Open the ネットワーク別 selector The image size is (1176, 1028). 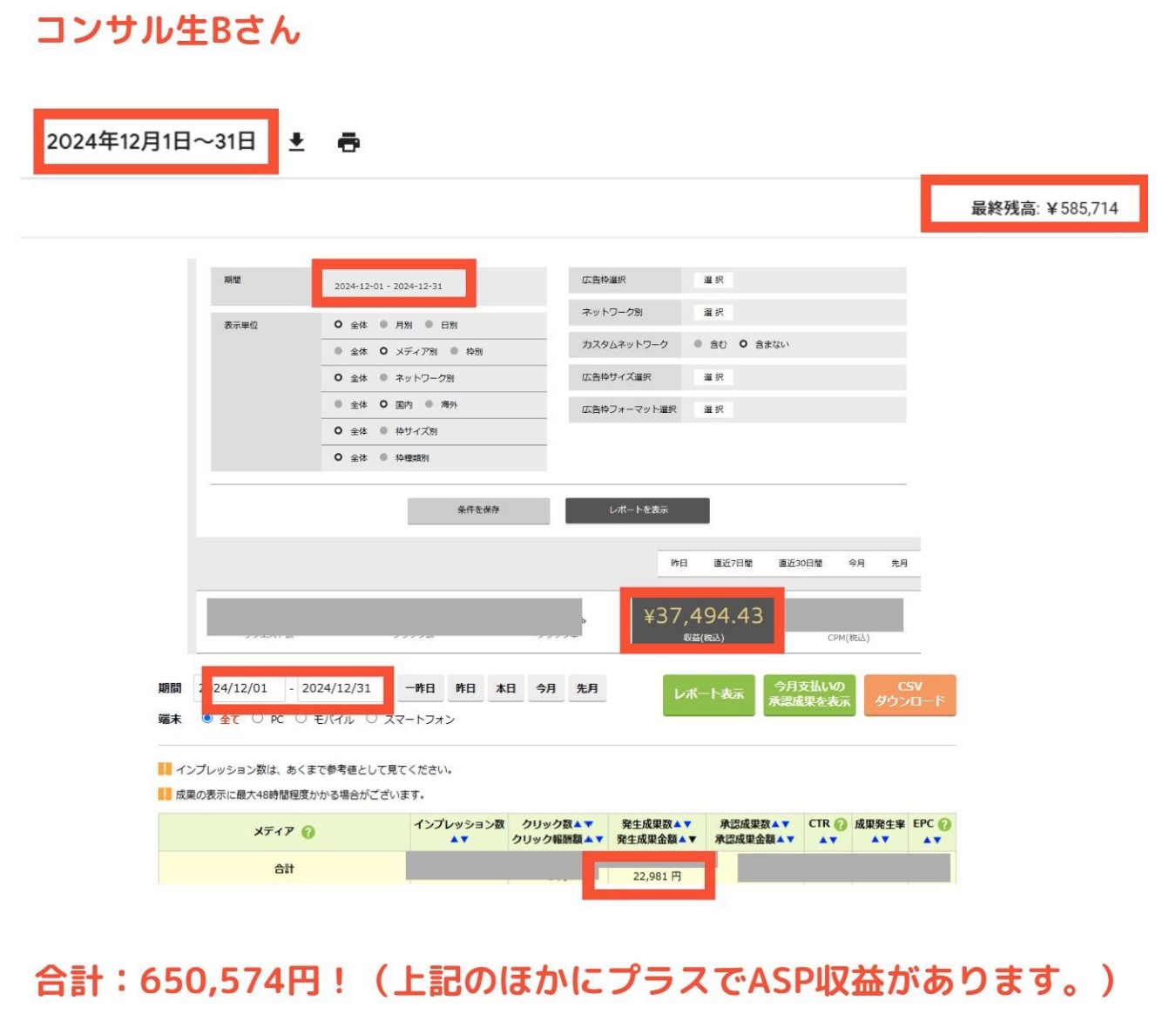tap(713, 313)
